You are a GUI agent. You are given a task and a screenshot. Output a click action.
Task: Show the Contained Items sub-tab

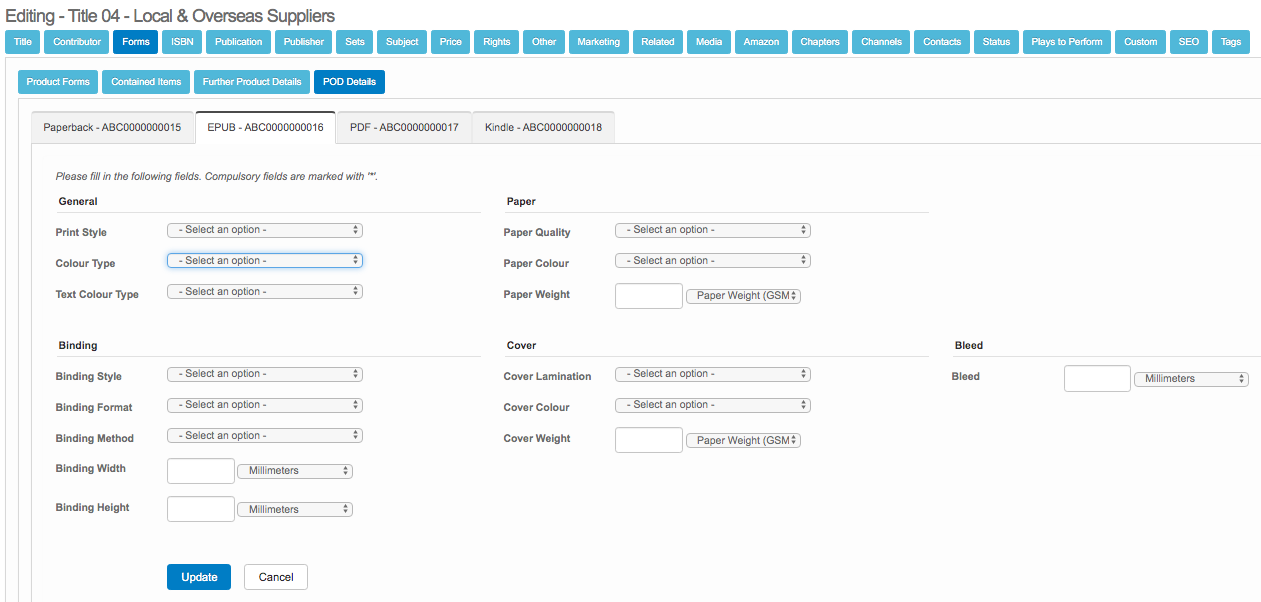click(146, 82)
